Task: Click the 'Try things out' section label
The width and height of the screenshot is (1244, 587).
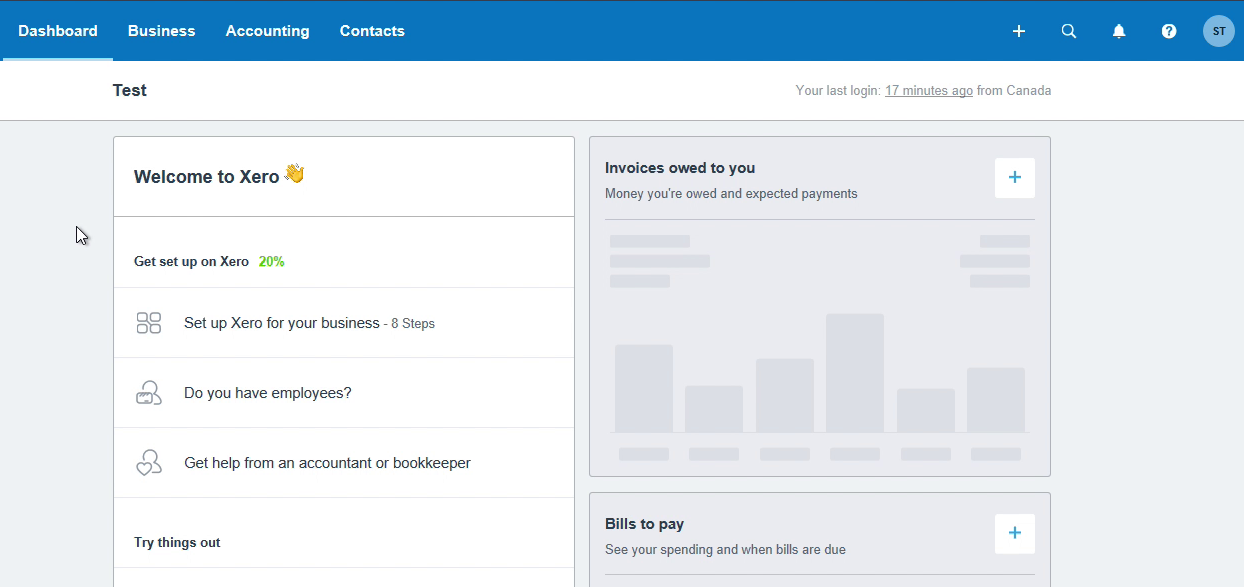Action: [x=177, y=543]
